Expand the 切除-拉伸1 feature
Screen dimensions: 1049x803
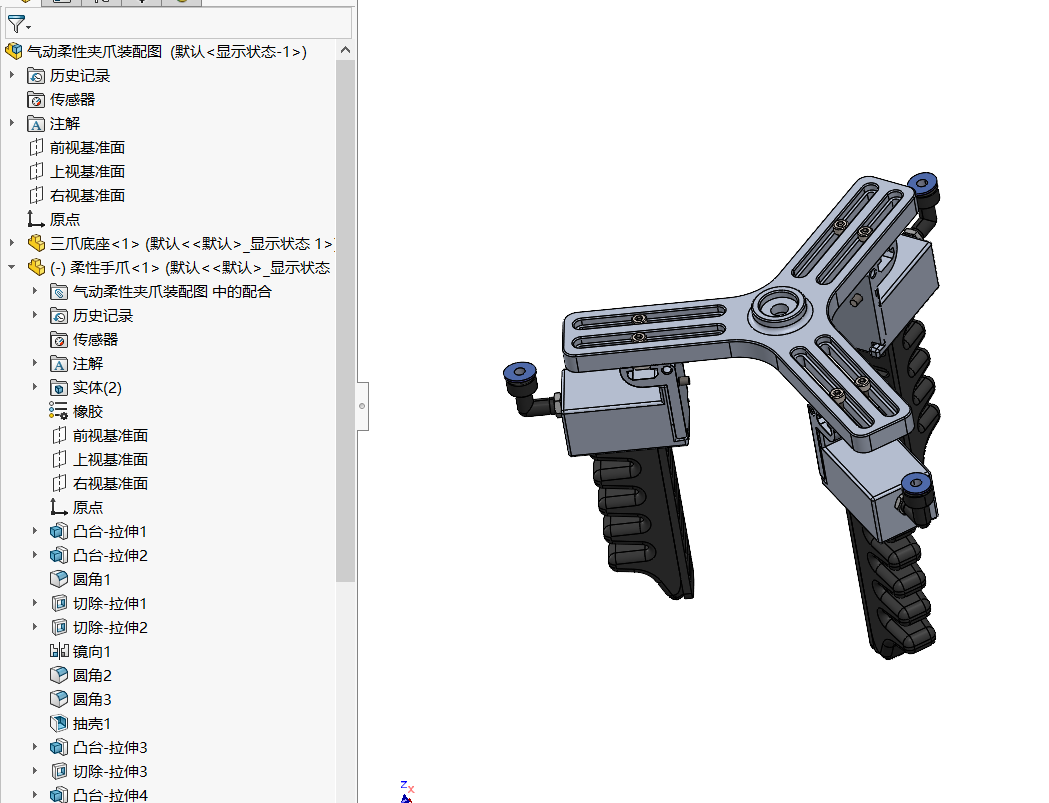click(x=35, y=603)
